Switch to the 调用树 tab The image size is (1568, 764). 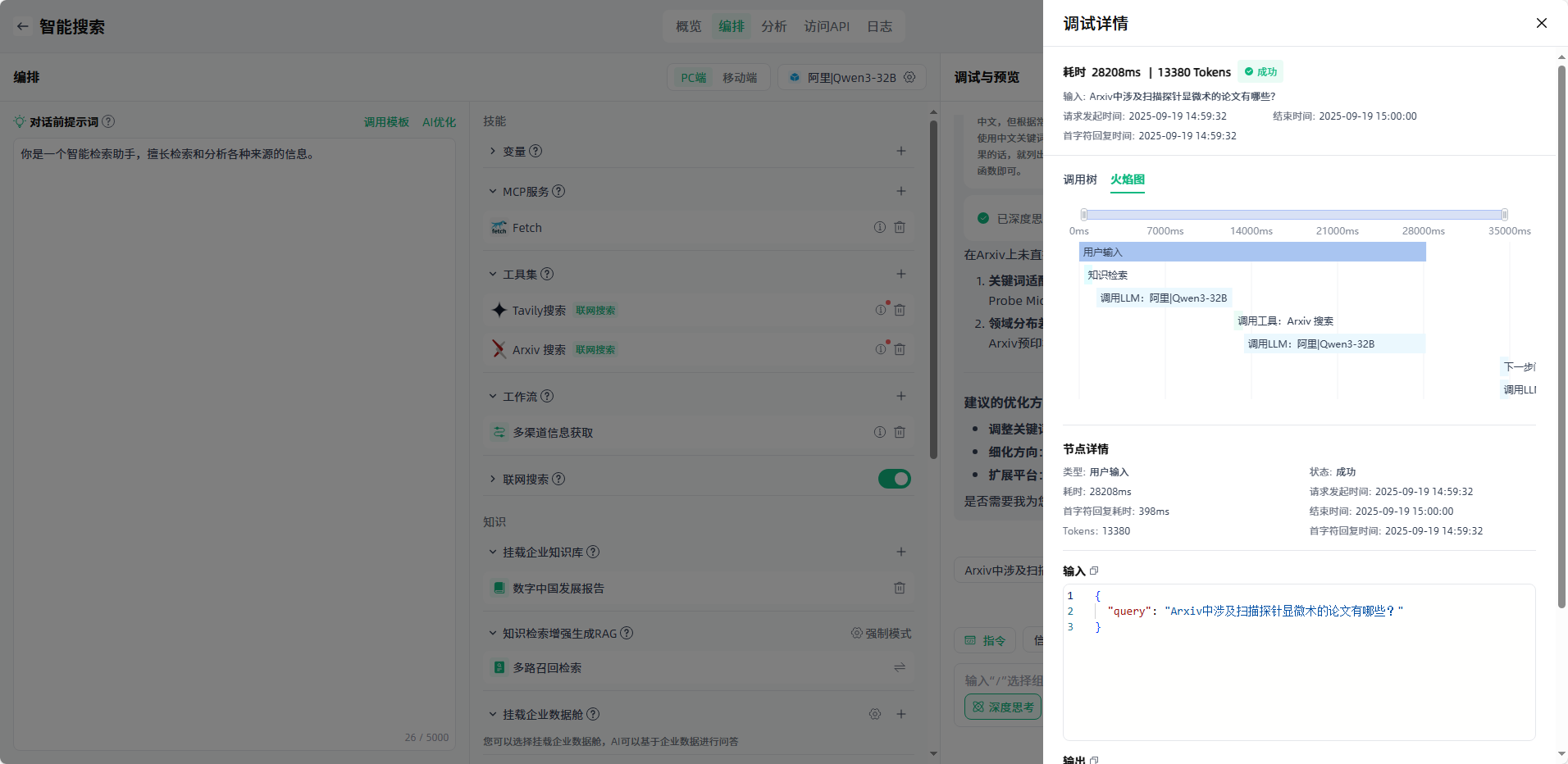(x=1080, y=180)
